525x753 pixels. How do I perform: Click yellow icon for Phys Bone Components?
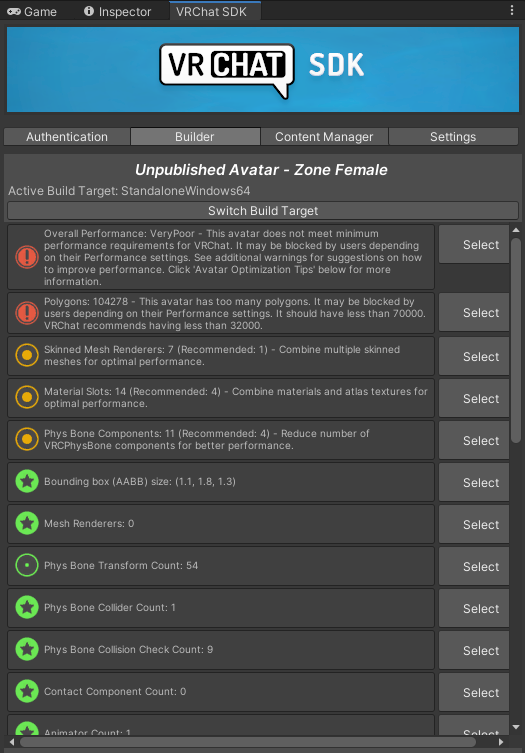pyautogui.click(x=27, y=439)
